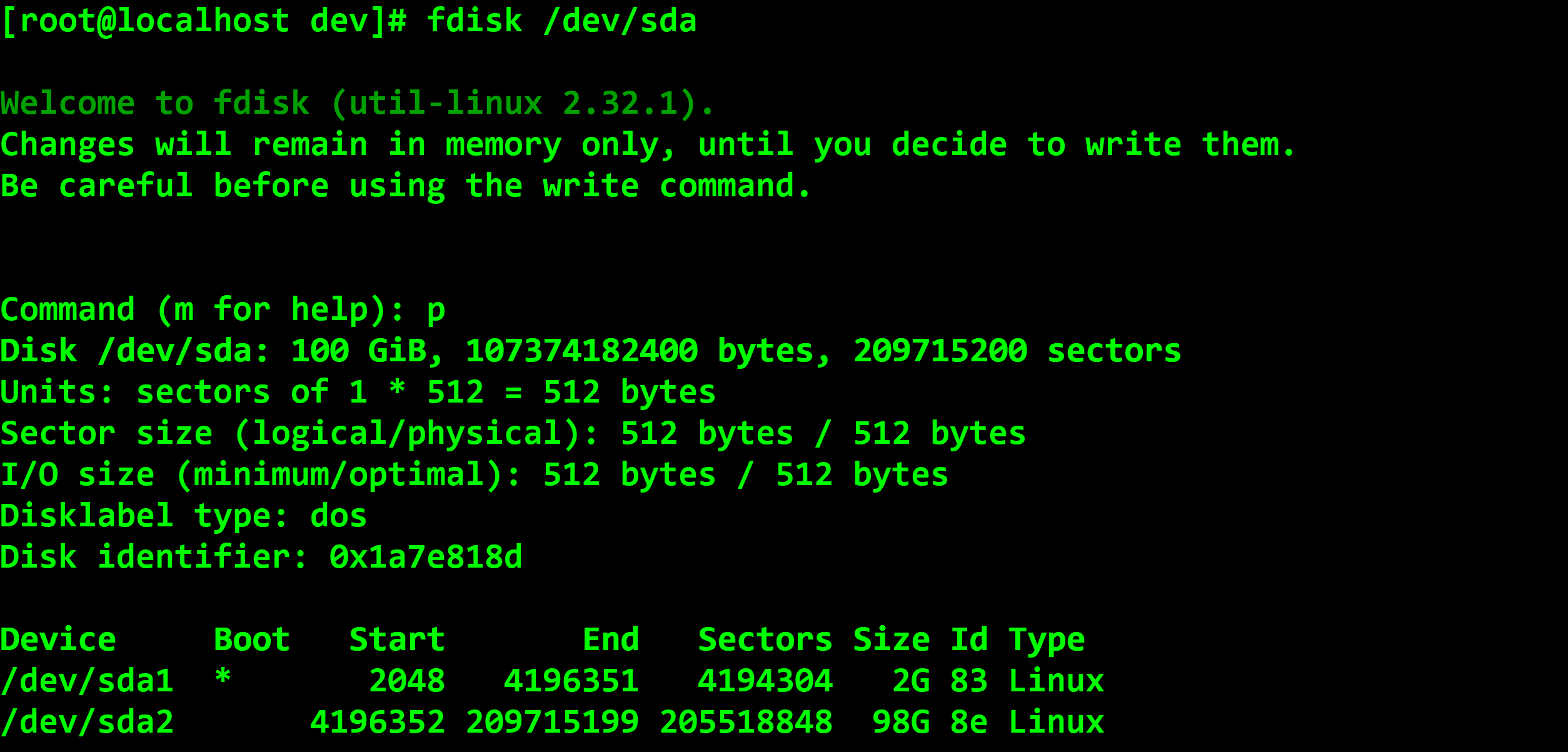Click the Welcome to fdisk version line
The height and width of the screenshot is (752, 1568).
[x=357, y=103]
